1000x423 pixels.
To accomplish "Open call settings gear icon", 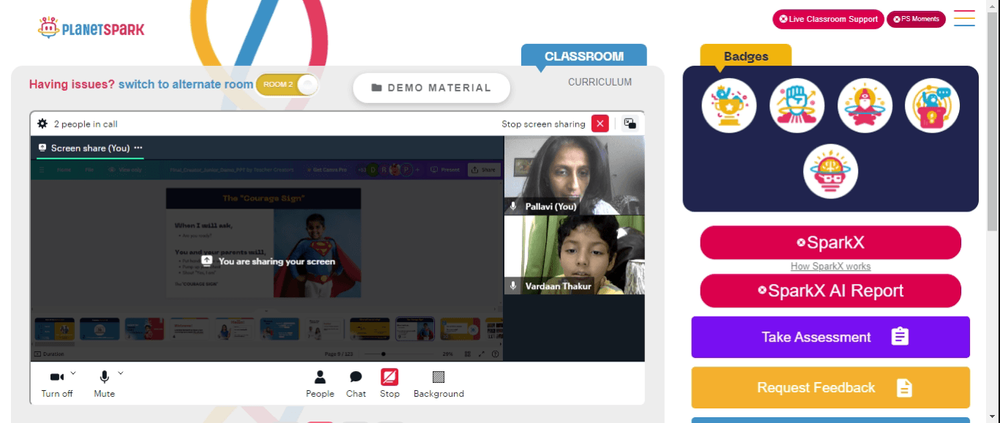I will pyautogui.click(x=42, y=124).
